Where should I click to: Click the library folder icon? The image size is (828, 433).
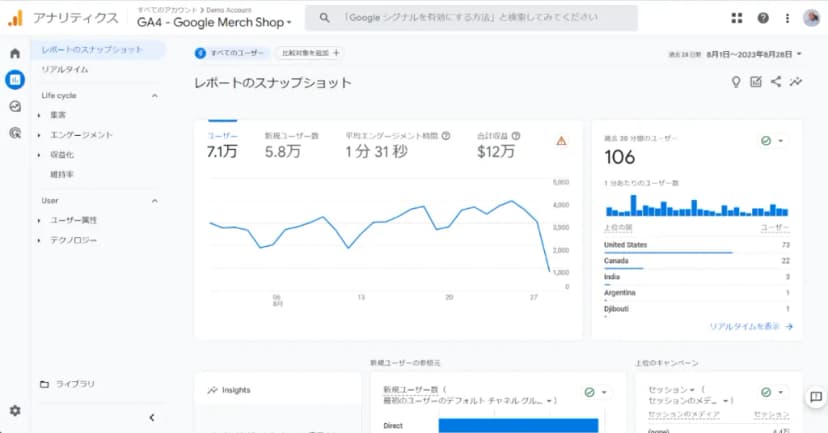tap(45, 384)
